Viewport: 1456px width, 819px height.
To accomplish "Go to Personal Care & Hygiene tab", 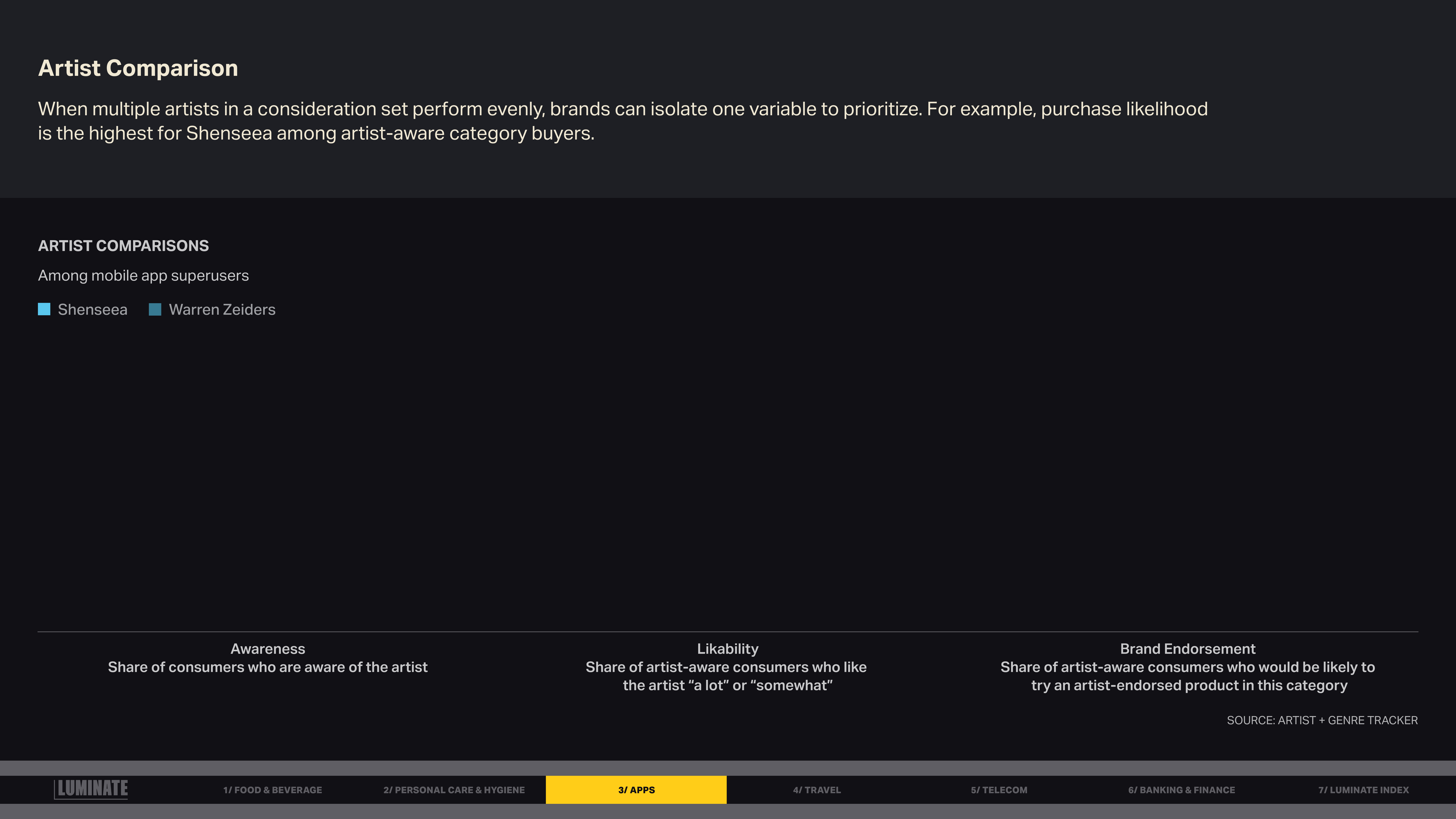I will (454, 790).
